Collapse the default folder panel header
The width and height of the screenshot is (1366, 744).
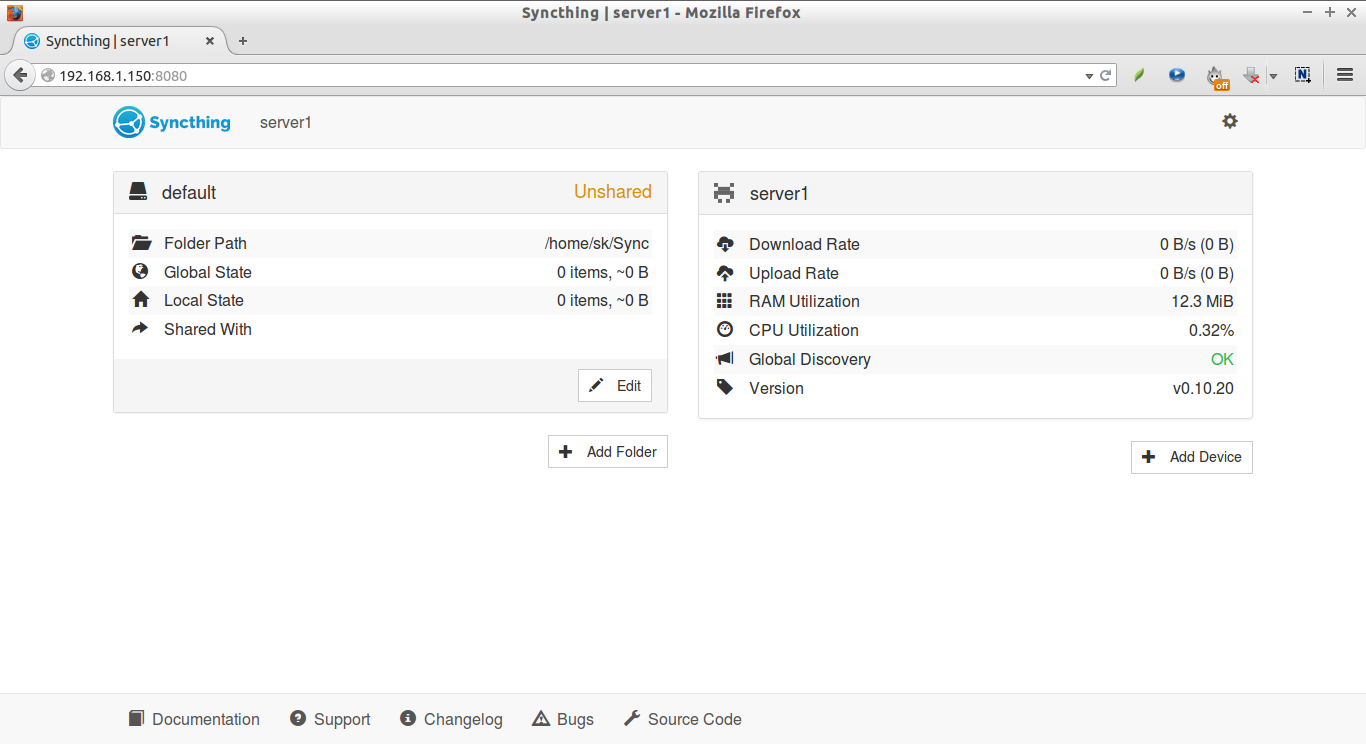click(x=390, y=192)
